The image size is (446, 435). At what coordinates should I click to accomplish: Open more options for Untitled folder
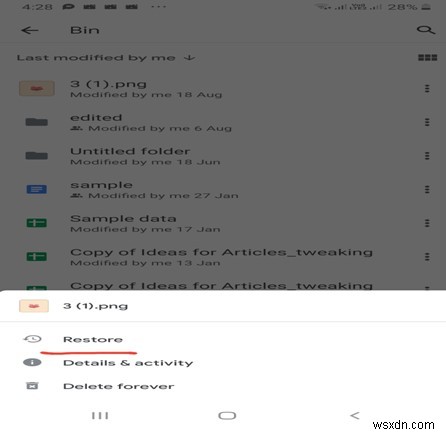click(427, 156)
